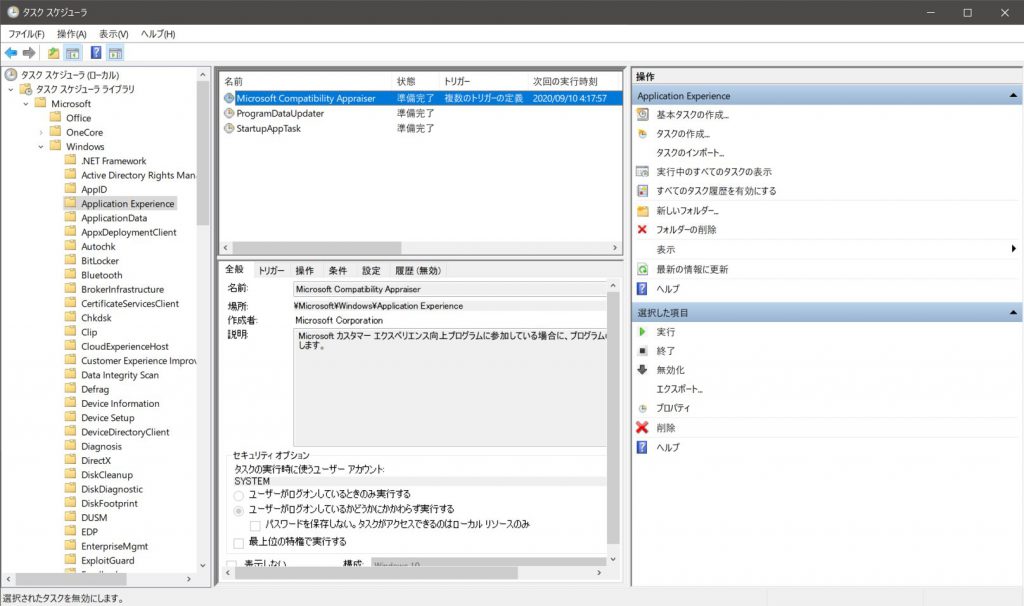This screenshot has width=1024, height=606.
Task: Click the プロパティ clock icon
Action: [x=643, y=408]
